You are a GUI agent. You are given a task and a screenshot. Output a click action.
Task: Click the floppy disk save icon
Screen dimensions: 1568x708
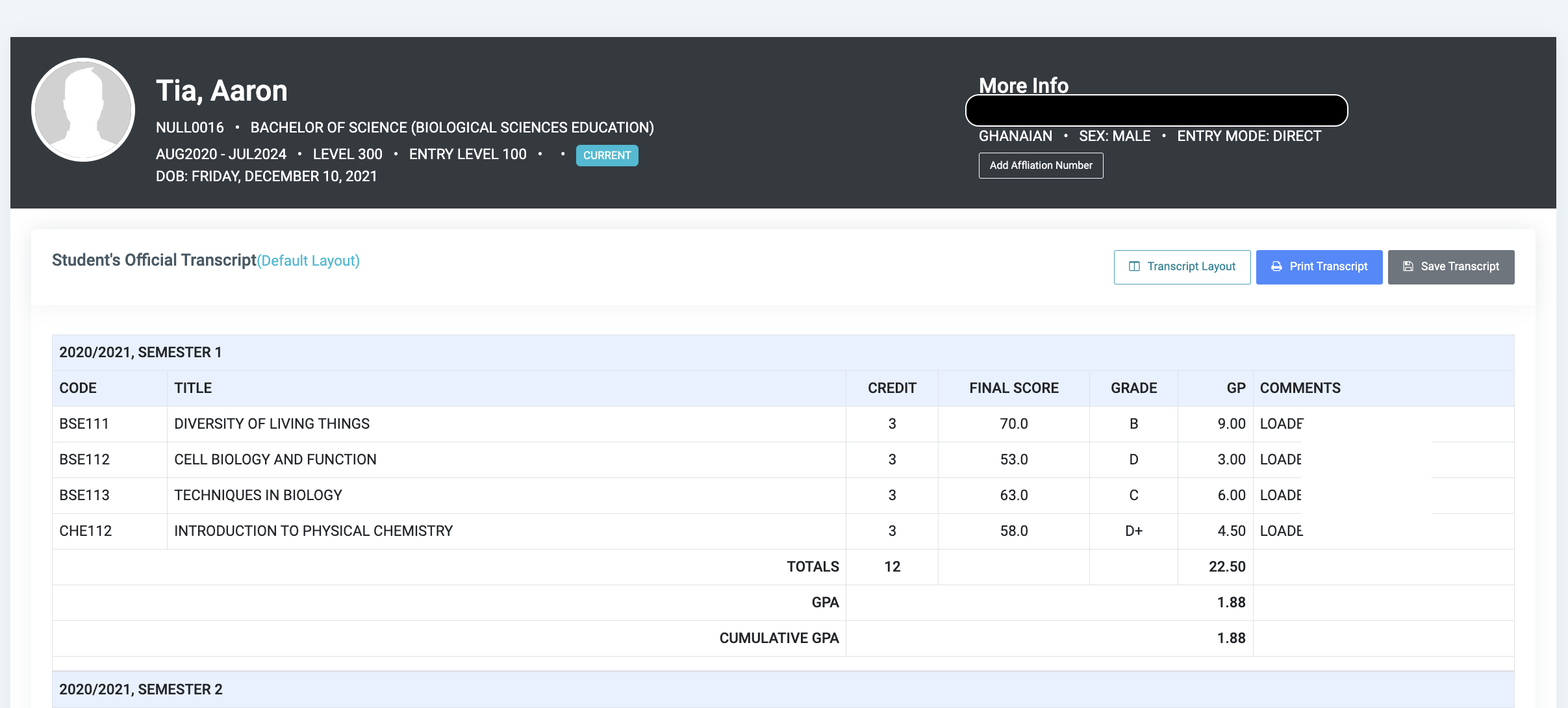pos(1408,266)
